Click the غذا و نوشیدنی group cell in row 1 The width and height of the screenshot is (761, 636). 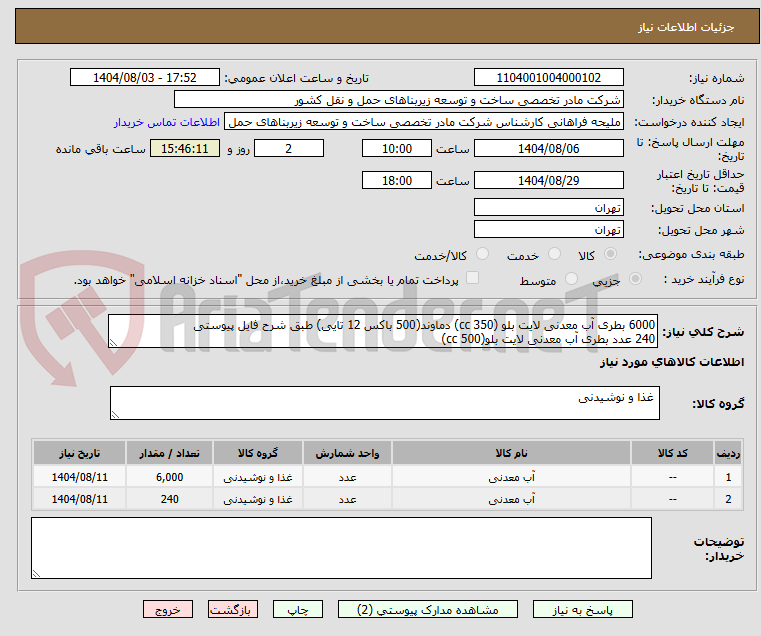258,477
